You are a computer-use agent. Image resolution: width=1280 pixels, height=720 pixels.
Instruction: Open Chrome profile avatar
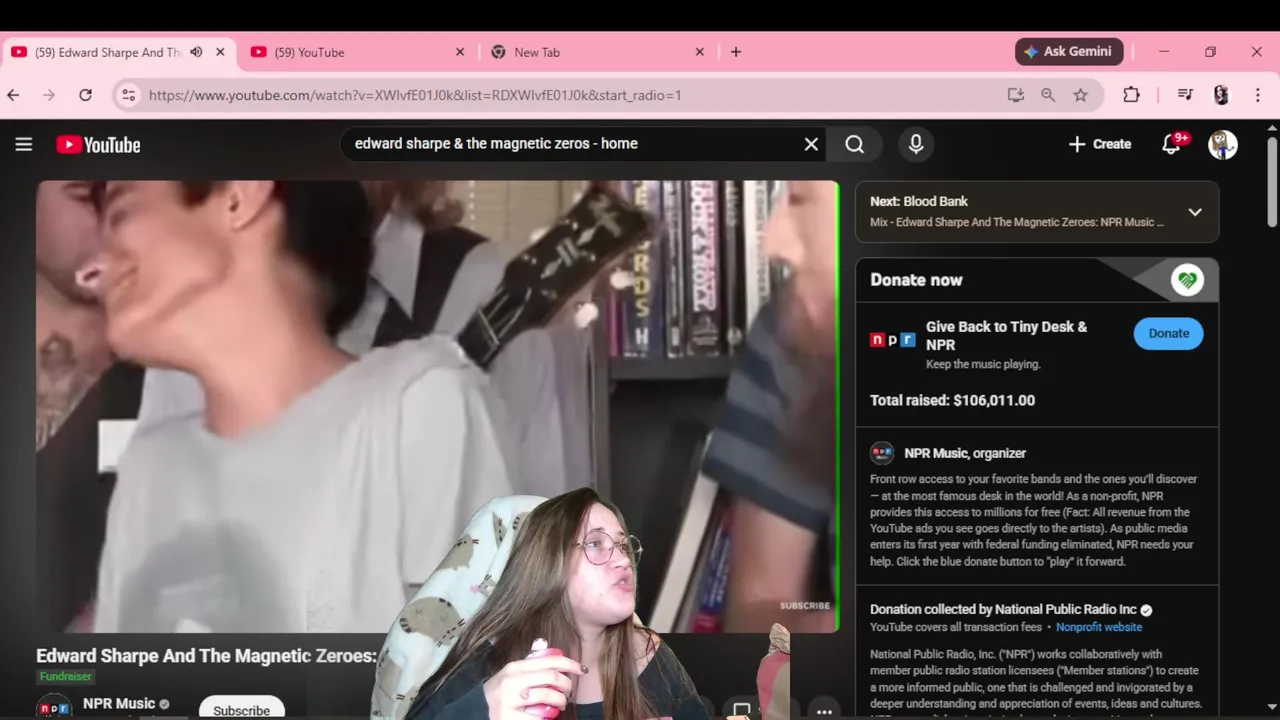click(1221, 95)
